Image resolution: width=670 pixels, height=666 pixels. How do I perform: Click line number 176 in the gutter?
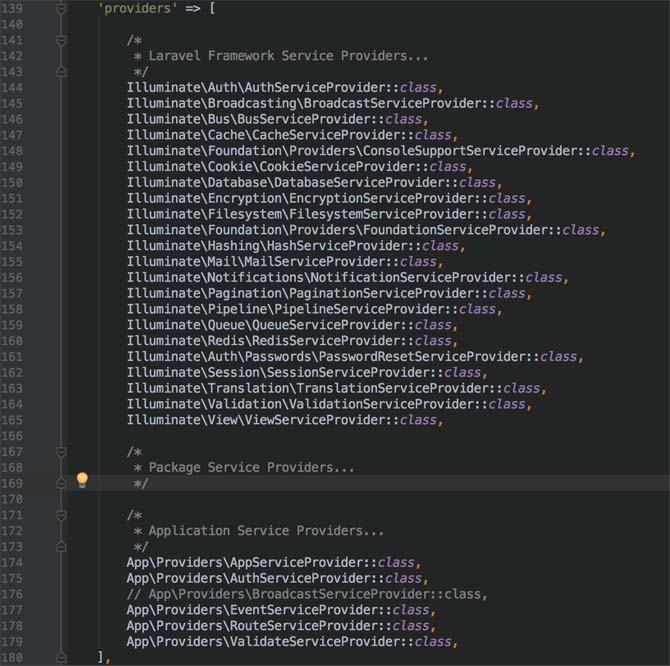pos(12,594)
